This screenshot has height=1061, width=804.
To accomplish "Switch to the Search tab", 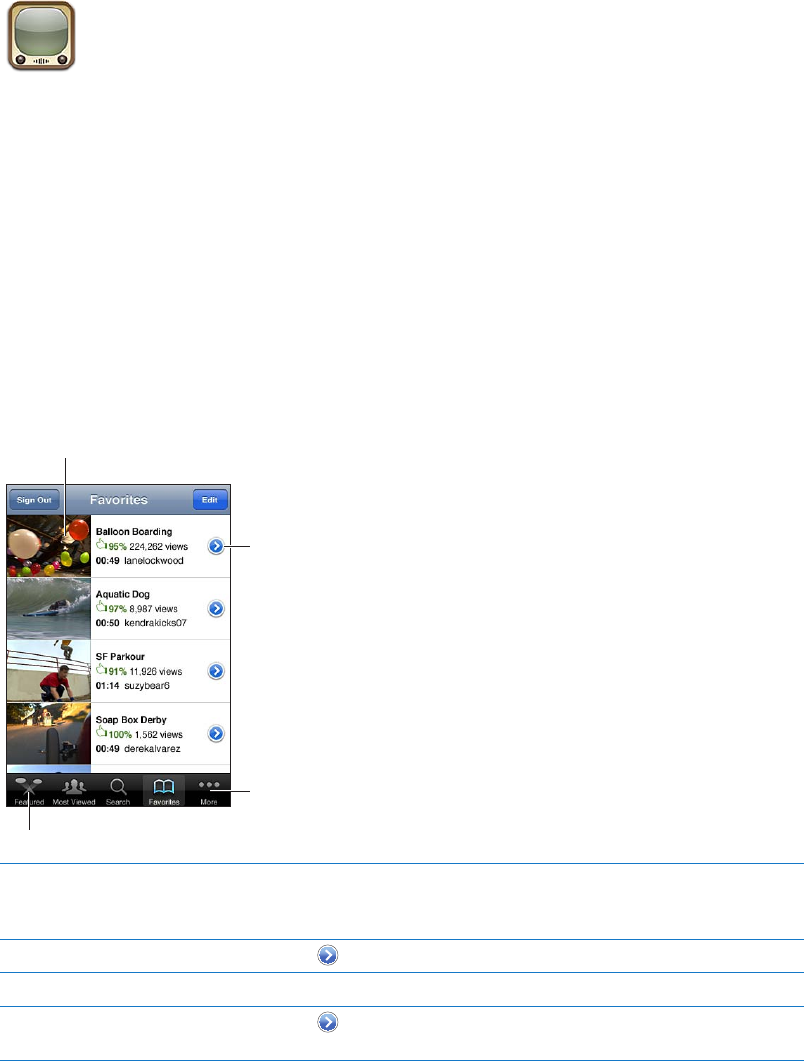I will click(118, 791).
